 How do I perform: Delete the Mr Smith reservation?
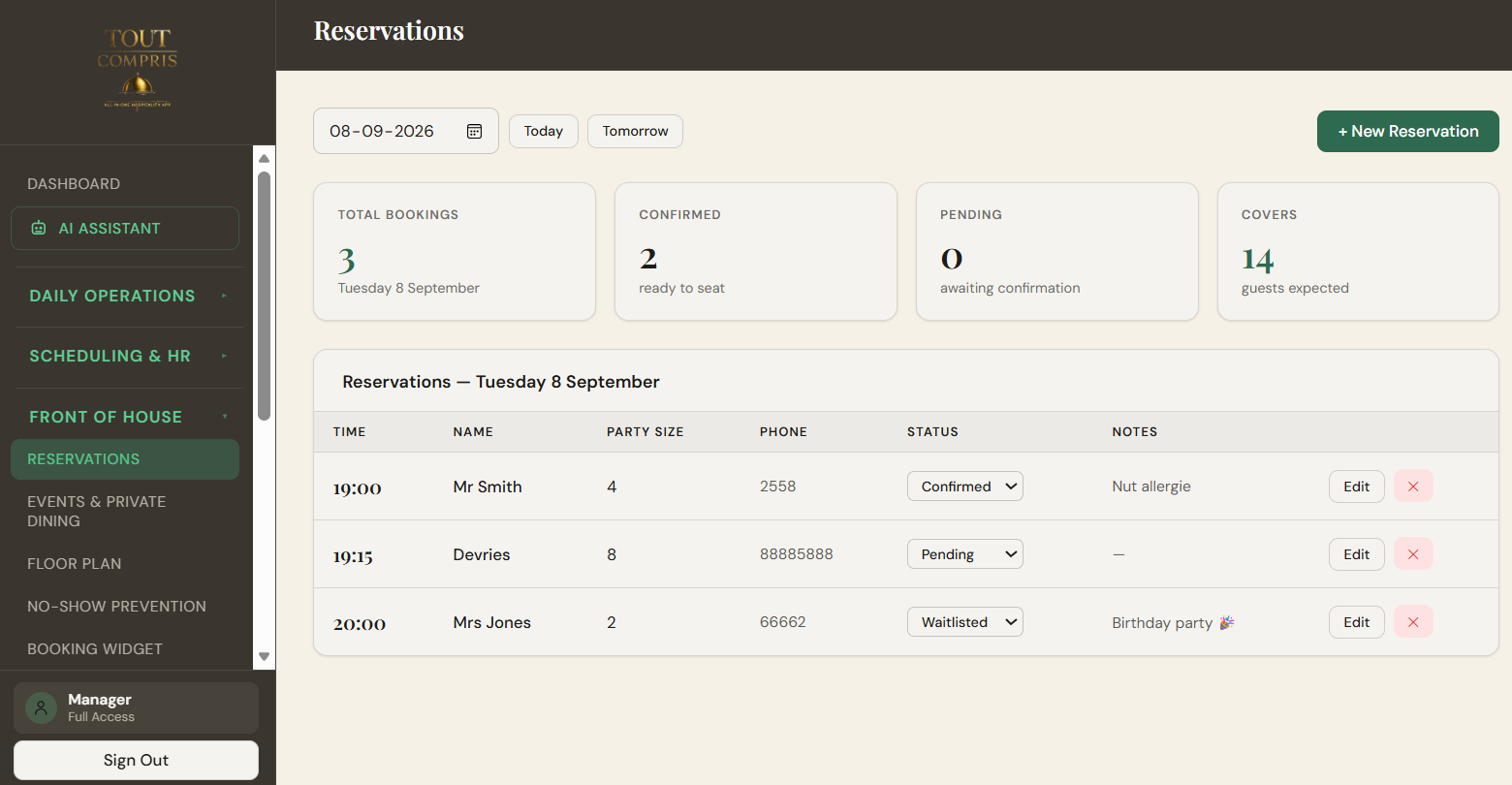pyautogui.click(x=1413, y=487)
